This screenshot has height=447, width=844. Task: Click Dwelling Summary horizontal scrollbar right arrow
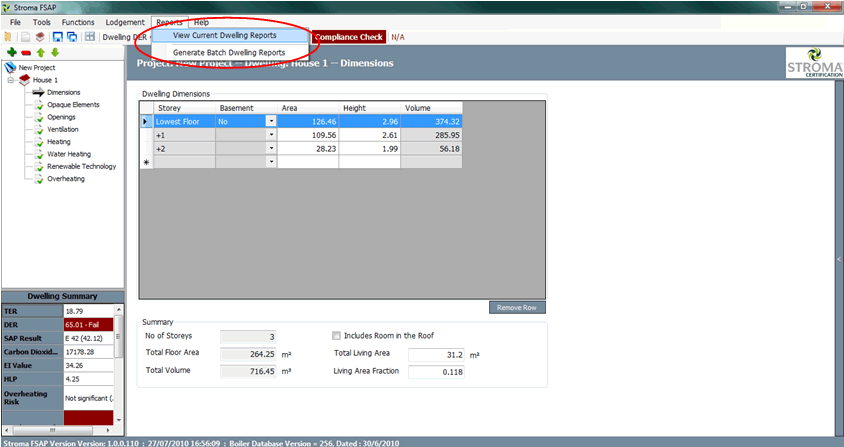click(x=108, y=430)
